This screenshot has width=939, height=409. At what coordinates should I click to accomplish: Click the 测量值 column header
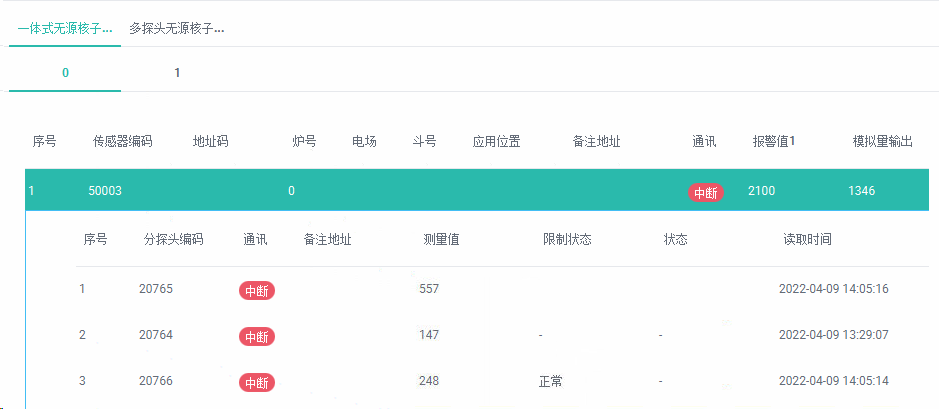click(x=441, y=240)
